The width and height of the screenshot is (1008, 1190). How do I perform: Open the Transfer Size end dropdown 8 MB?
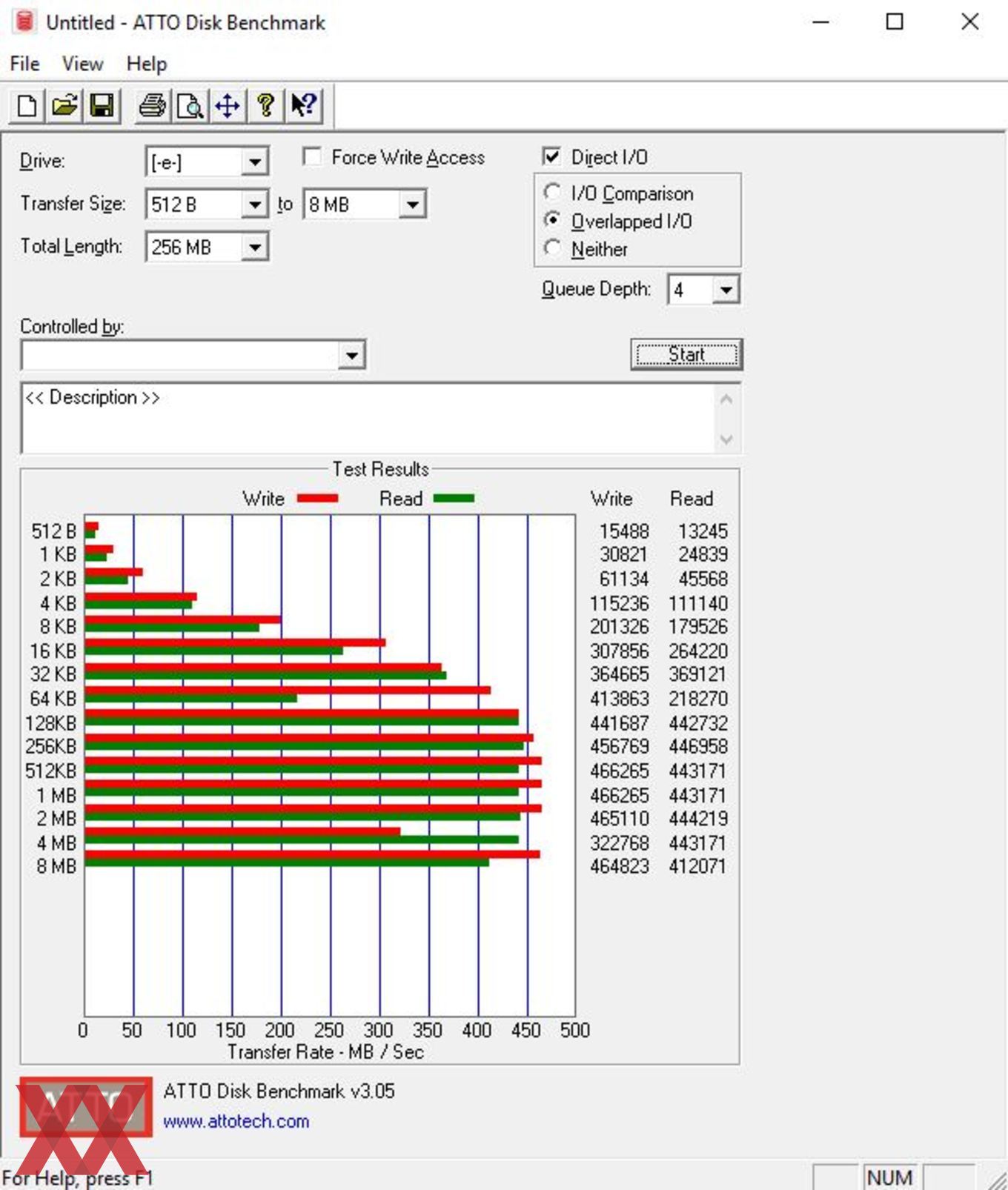click(412, 204)
